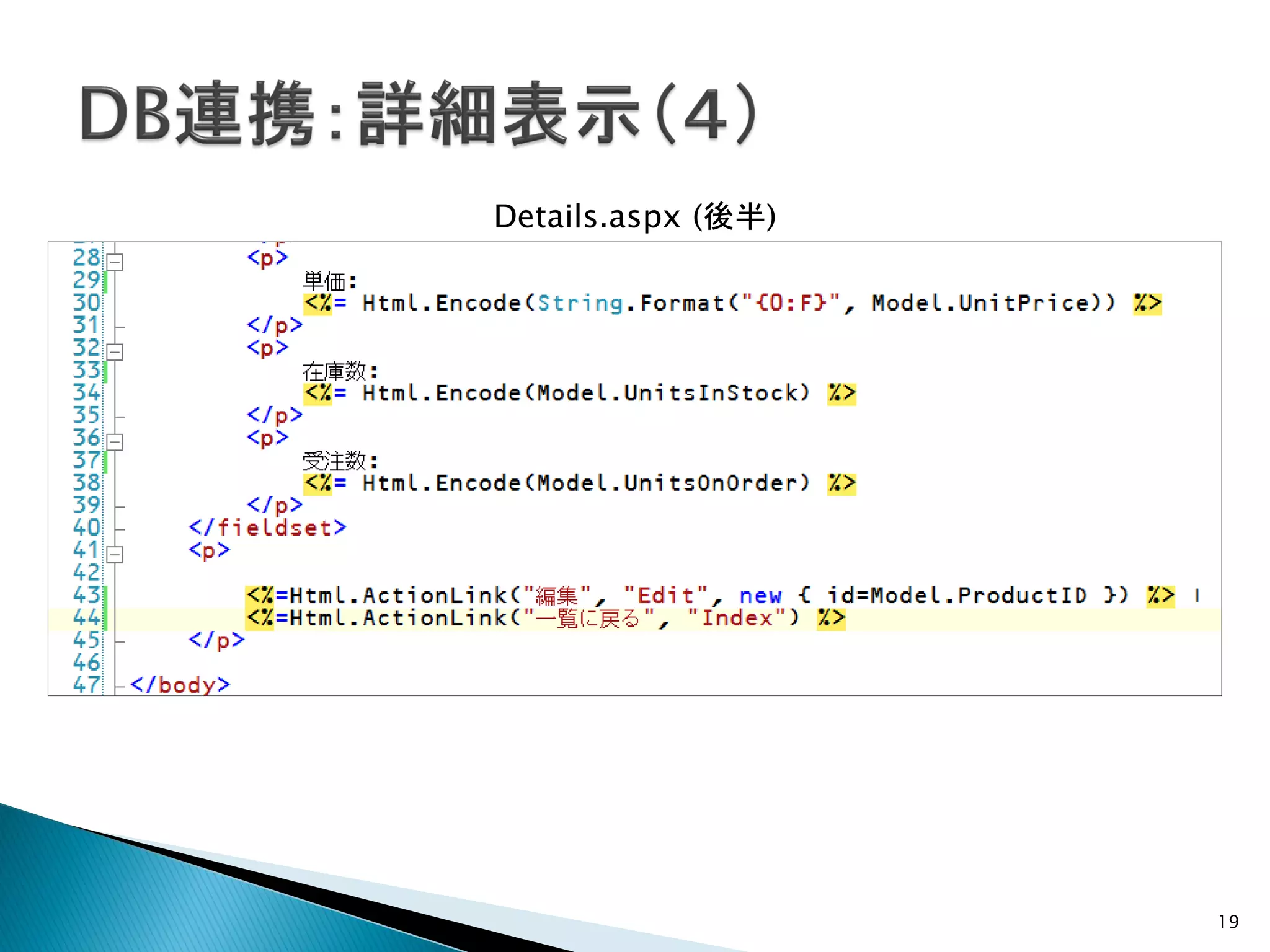Click line number 47 in the gutter

pos(86,684)
